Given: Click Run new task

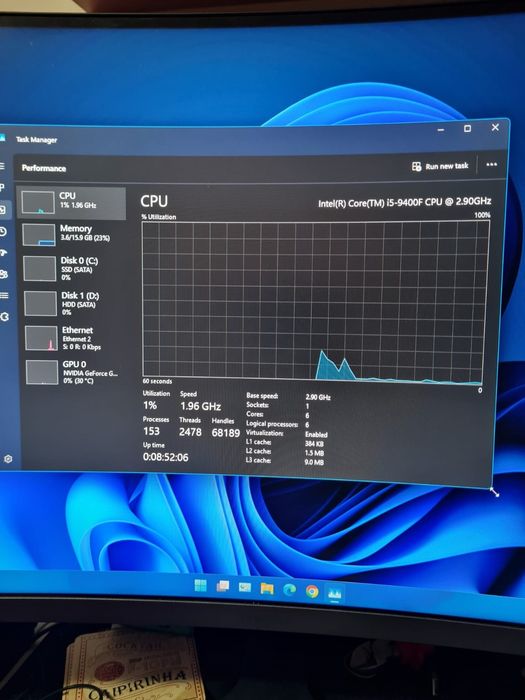Looking at the screenshot, I should coord(440,166).
